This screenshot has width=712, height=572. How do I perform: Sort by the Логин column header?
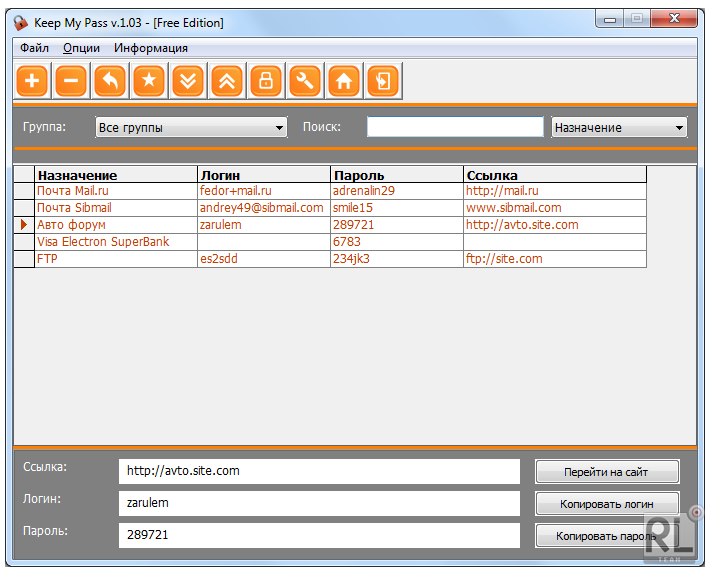pyautogui.click(x=264, y=175)
